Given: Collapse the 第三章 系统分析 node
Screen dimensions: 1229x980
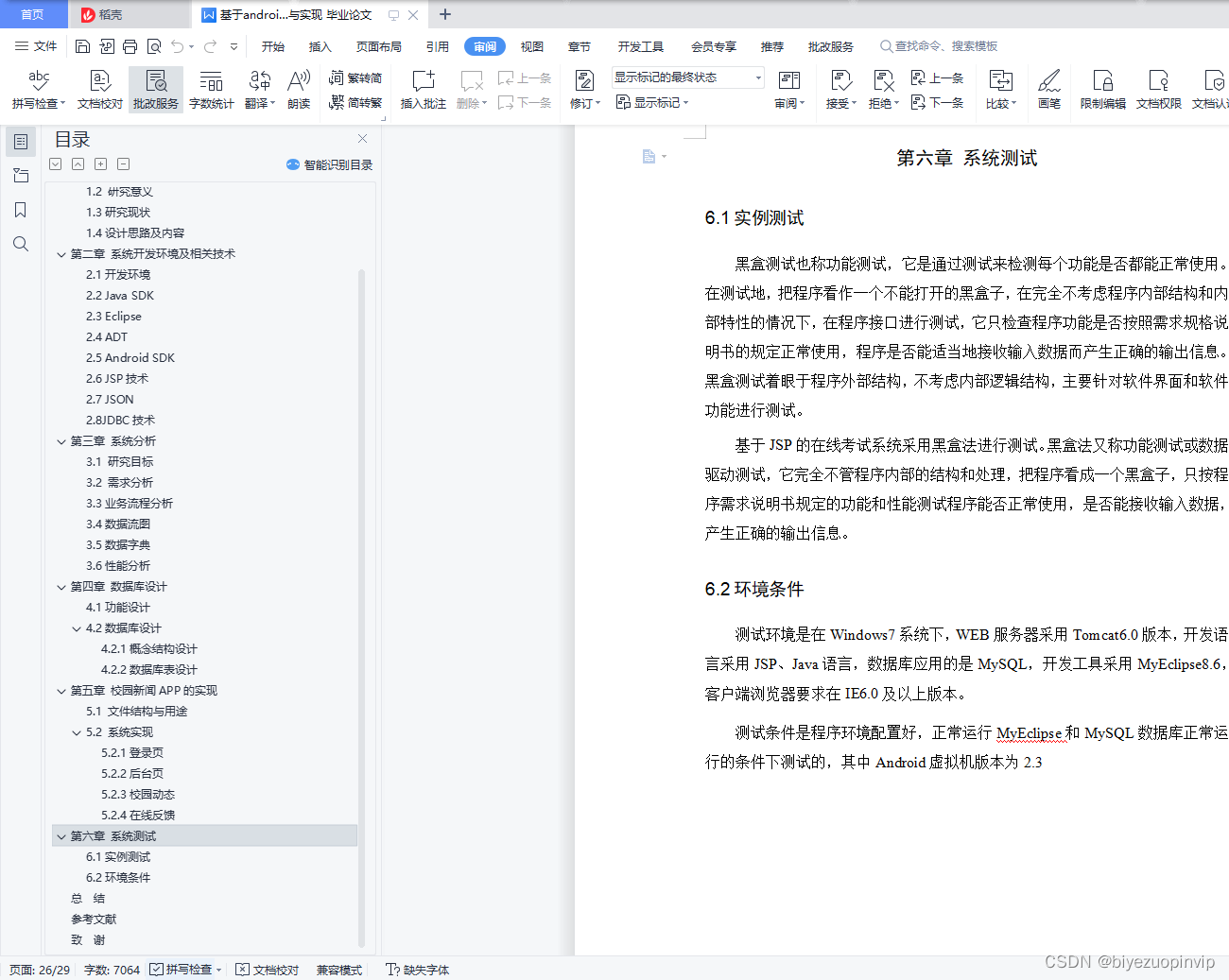Looking at the screenshot, I should 61,441.
